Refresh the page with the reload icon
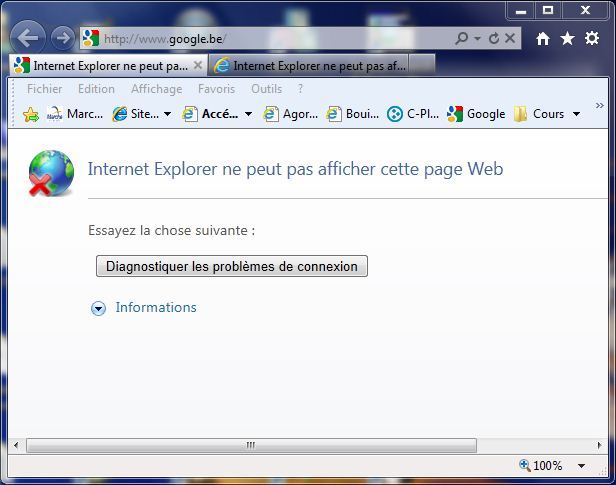Screen dimensions: 616x485 494,38
